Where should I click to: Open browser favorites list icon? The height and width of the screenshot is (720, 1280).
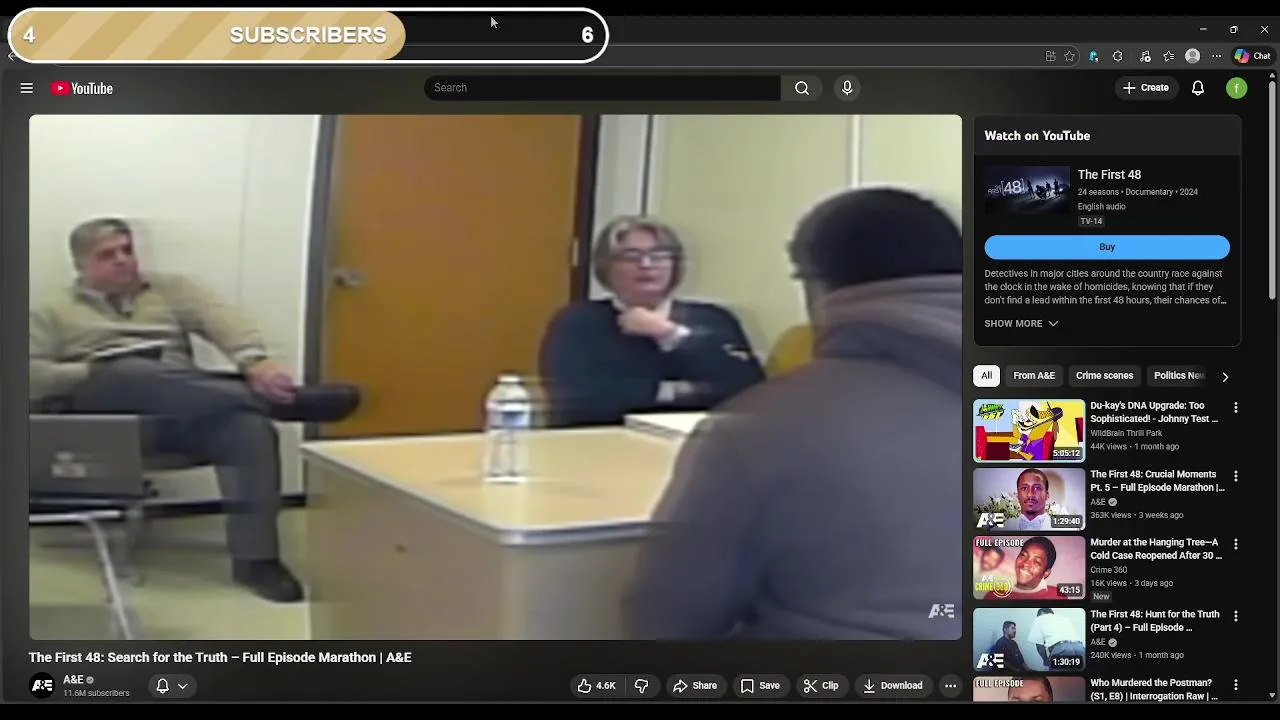[1169, 56]
